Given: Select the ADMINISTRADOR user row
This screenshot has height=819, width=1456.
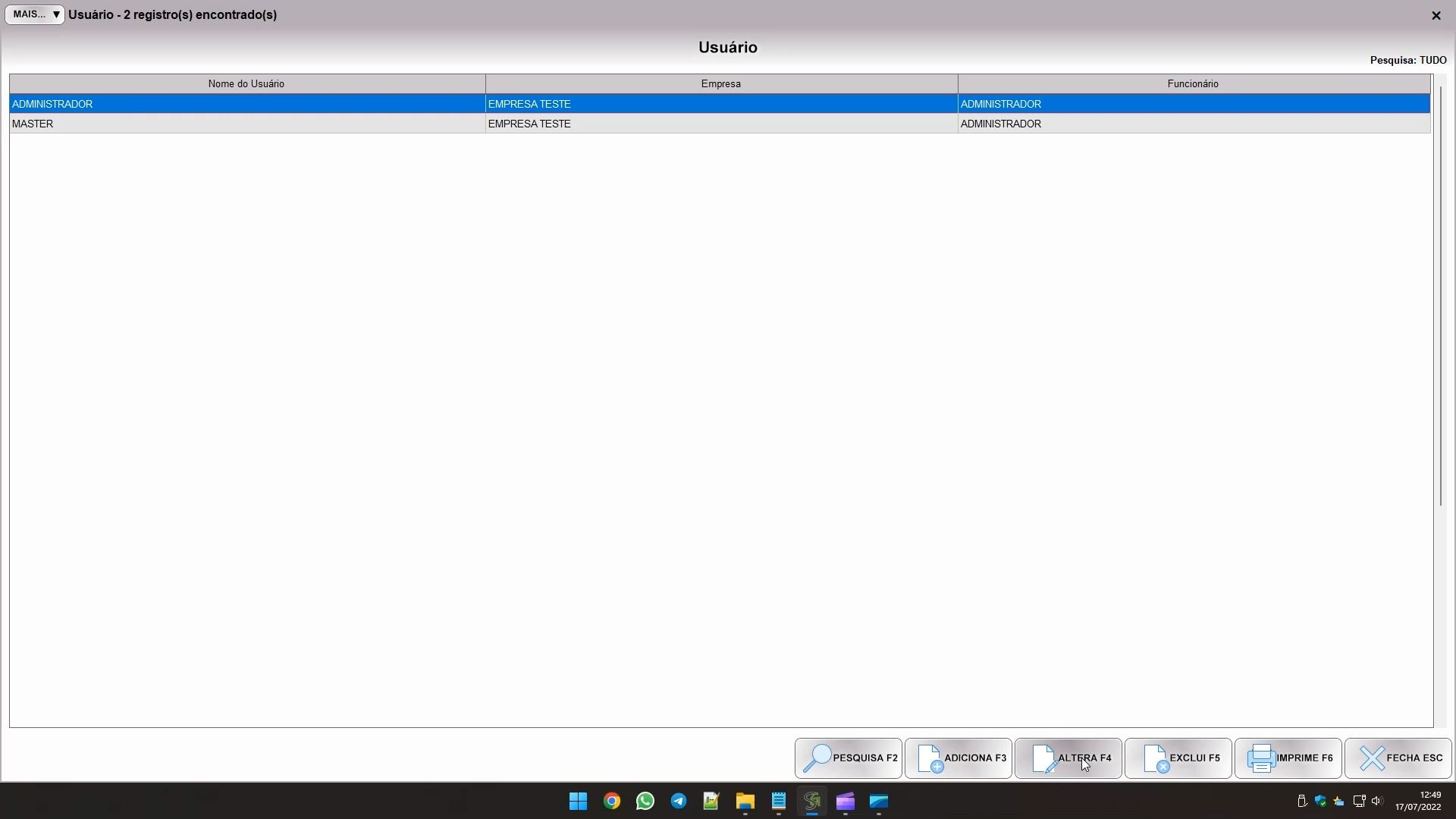Looking at the screenshot, I should (246, 104).
